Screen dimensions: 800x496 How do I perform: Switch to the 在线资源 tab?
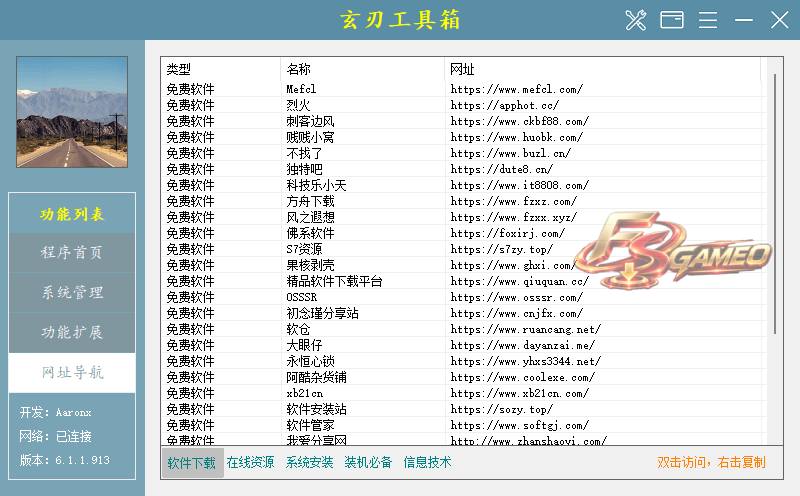click(251, 462)
